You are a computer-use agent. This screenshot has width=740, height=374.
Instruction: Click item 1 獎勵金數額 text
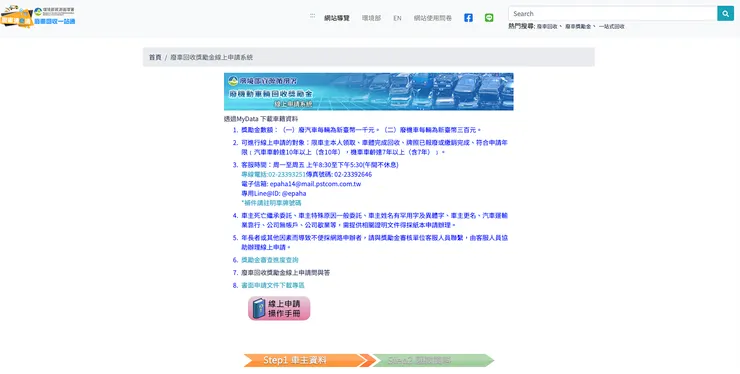[x=361, y=130]
